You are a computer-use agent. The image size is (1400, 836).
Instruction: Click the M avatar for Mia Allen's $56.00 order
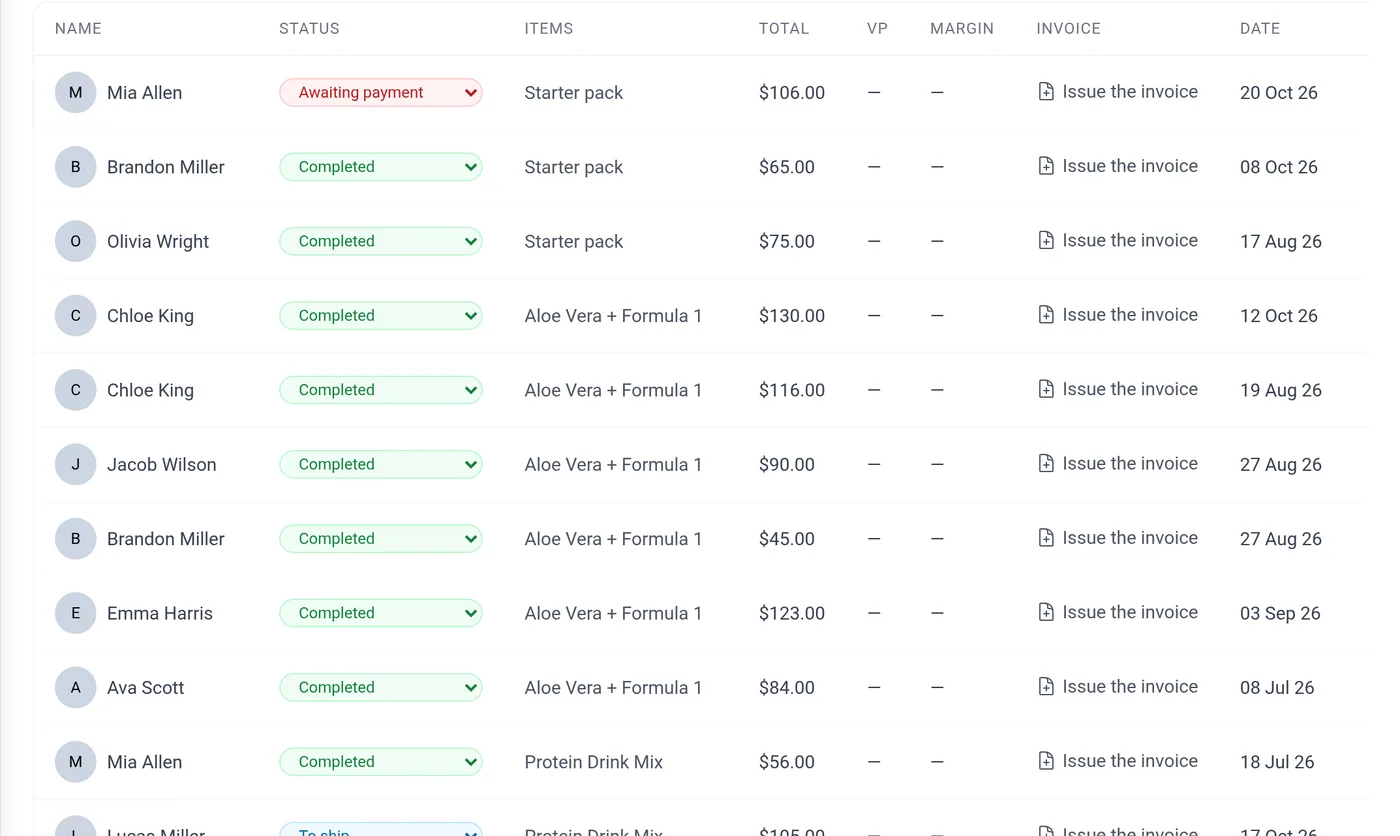tap(75, 762)
